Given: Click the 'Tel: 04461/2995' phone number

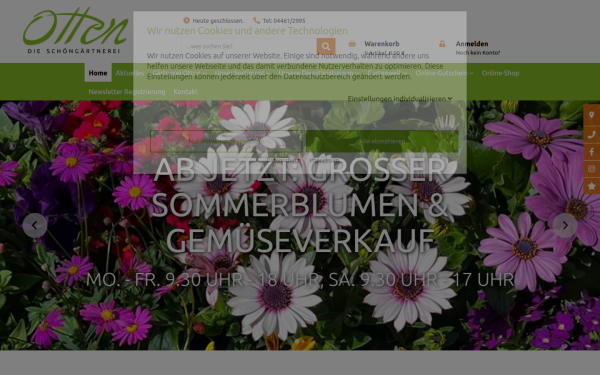Looking at the screenshot, I should click(x=284, y=21).
